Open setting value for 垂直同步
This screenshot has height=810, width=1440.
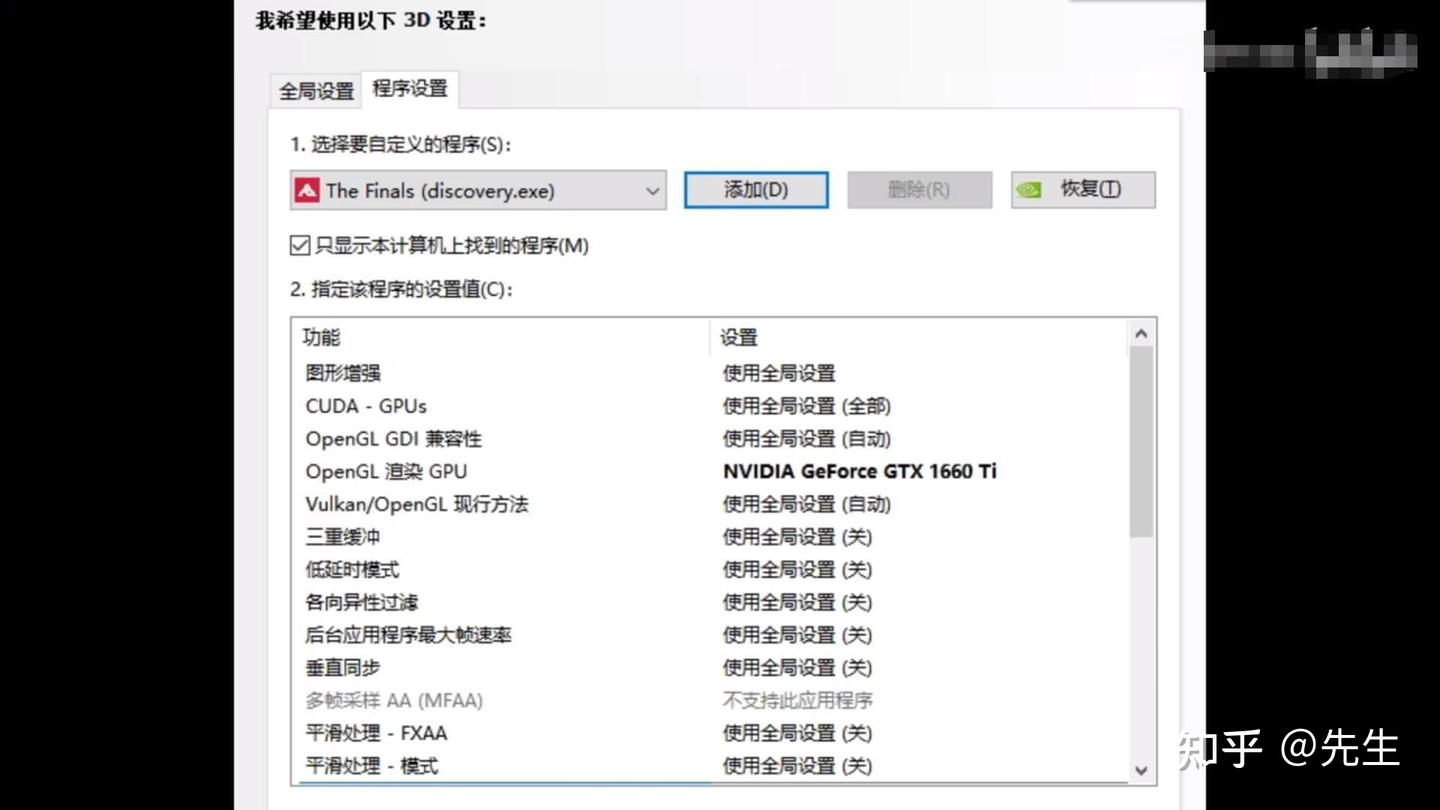pos(798,668)
